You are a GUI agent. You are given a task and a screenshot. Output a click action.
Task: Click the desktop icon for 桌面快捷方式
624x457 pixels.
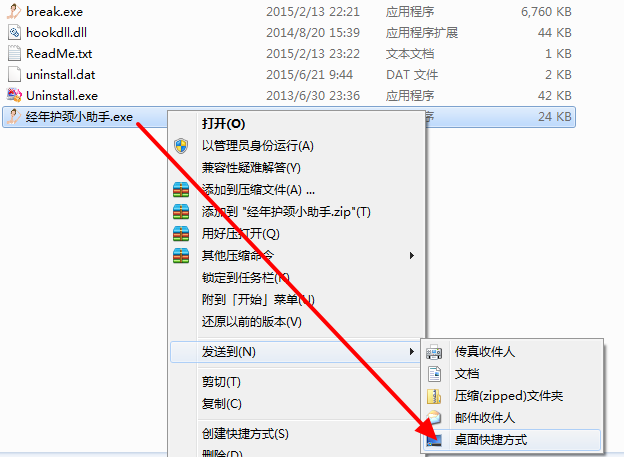click(434, 440)
